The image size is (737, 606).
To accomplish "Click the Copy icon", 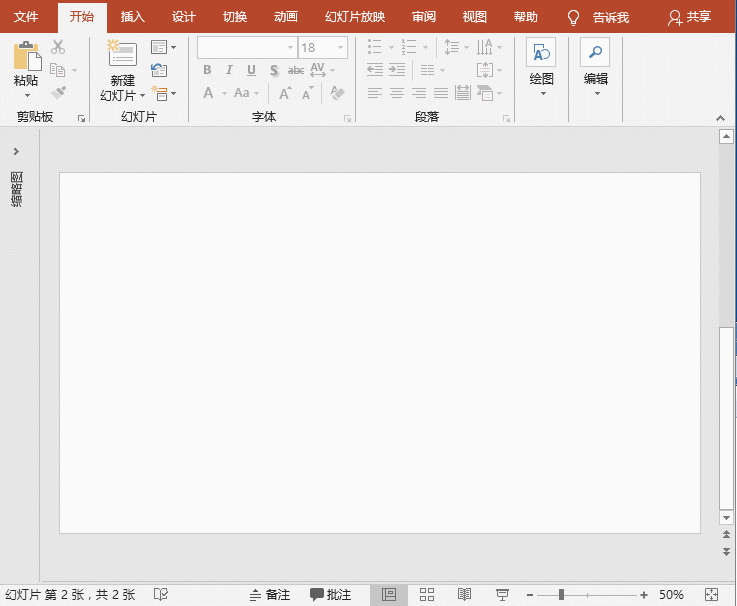I will [58, 70].
